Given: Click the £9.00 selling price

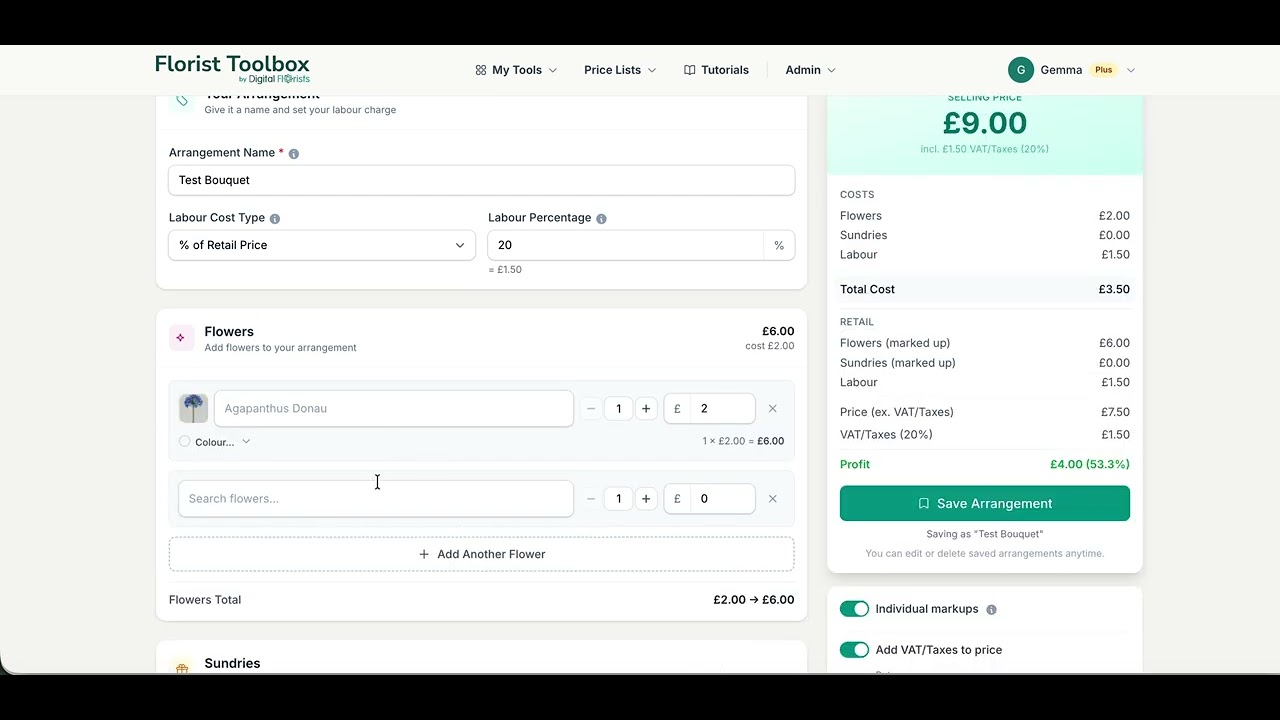Looking at the screenshot, I should (x=985, y=123).
